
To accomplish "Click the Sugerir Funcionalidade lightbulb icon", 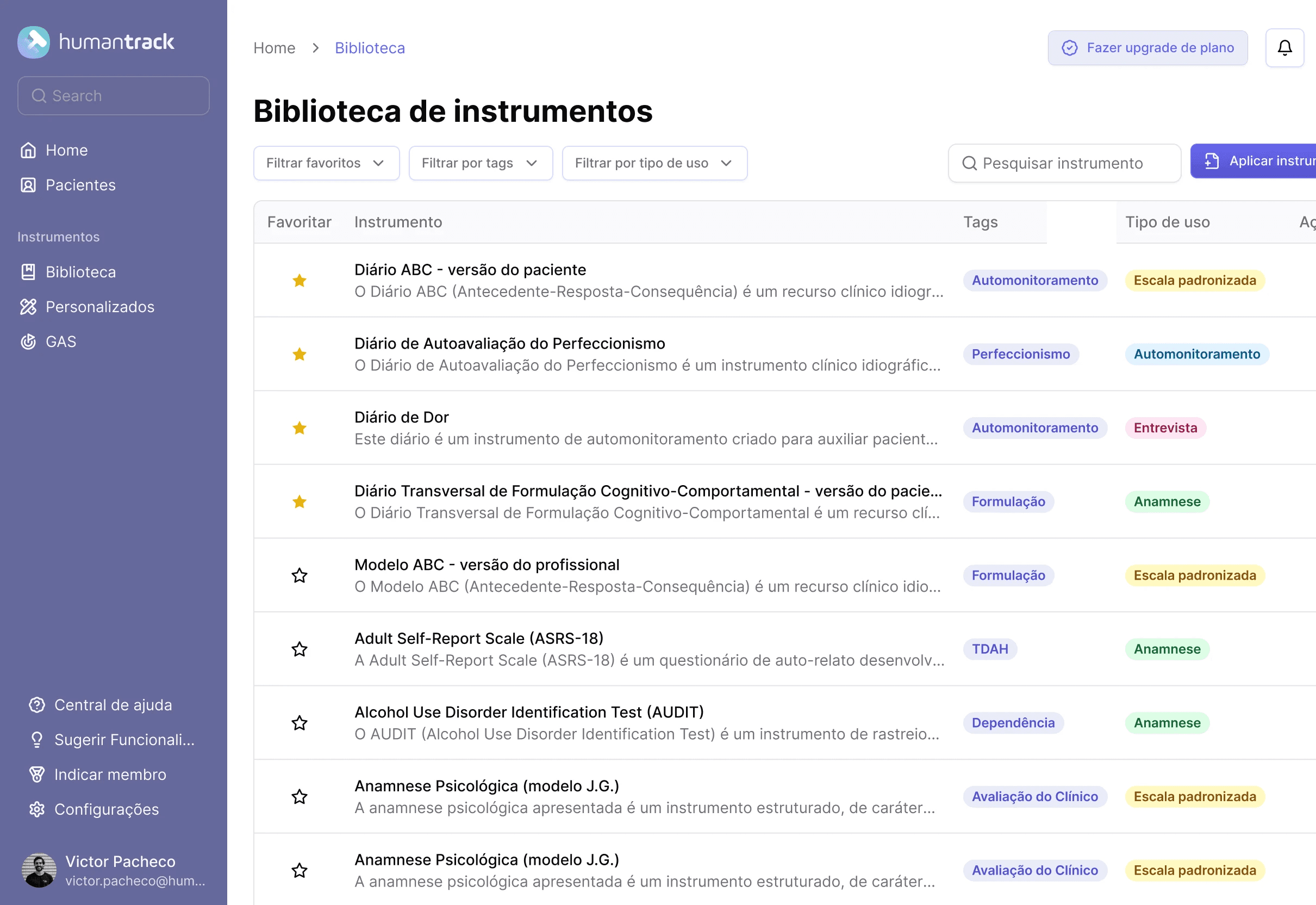I will (37, 740).
